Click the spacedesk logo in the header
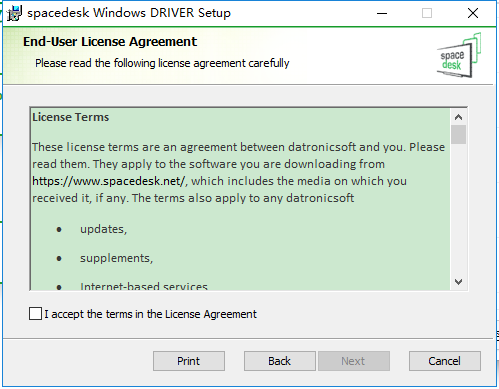Viewport: 499px width, 389px height. (x=459, y=55)
